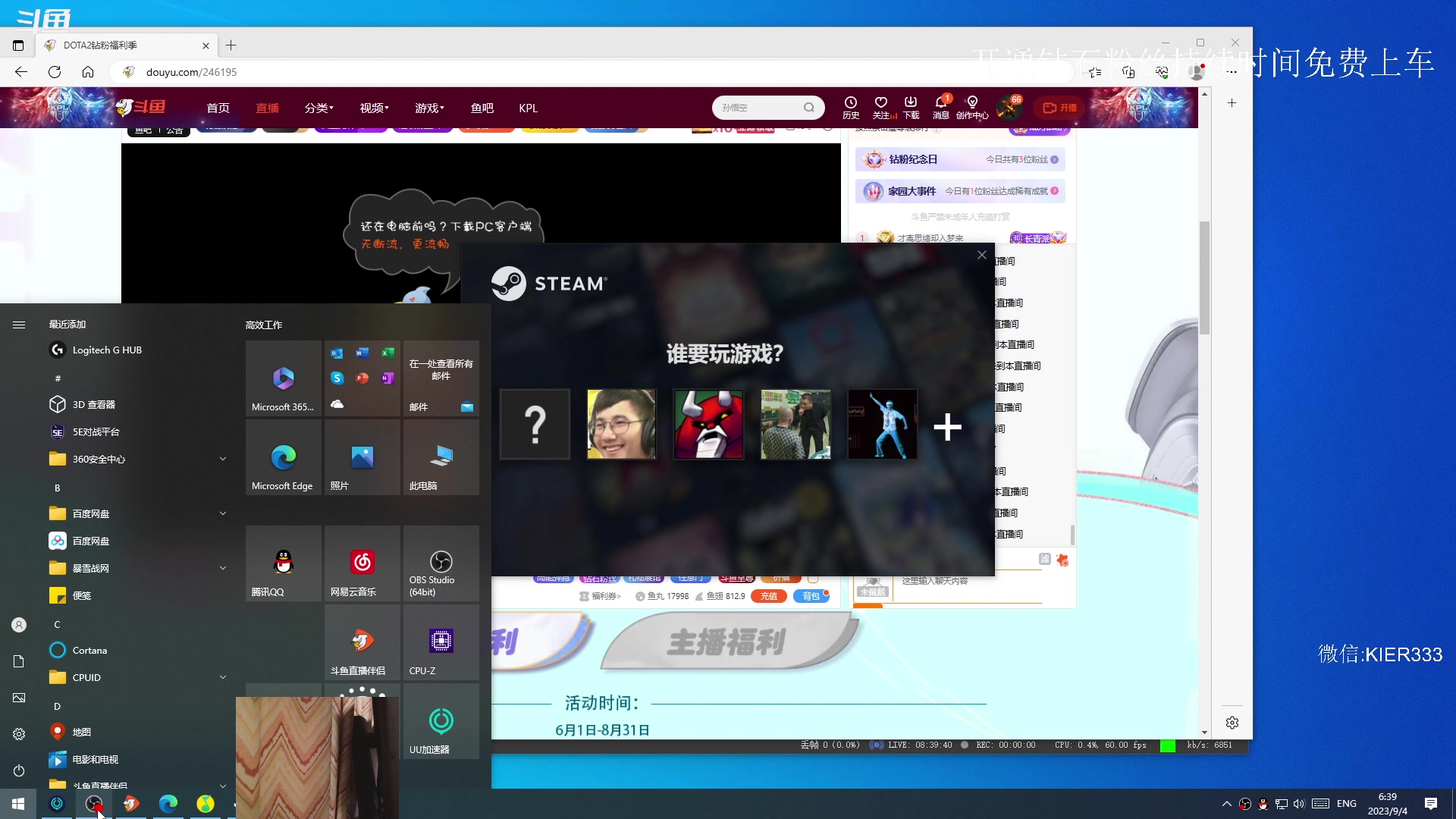The height and width of the screenshot is (819, 1456).
Task: Launch OBS Studio tile in Start menu
Action: pos(441,563)
